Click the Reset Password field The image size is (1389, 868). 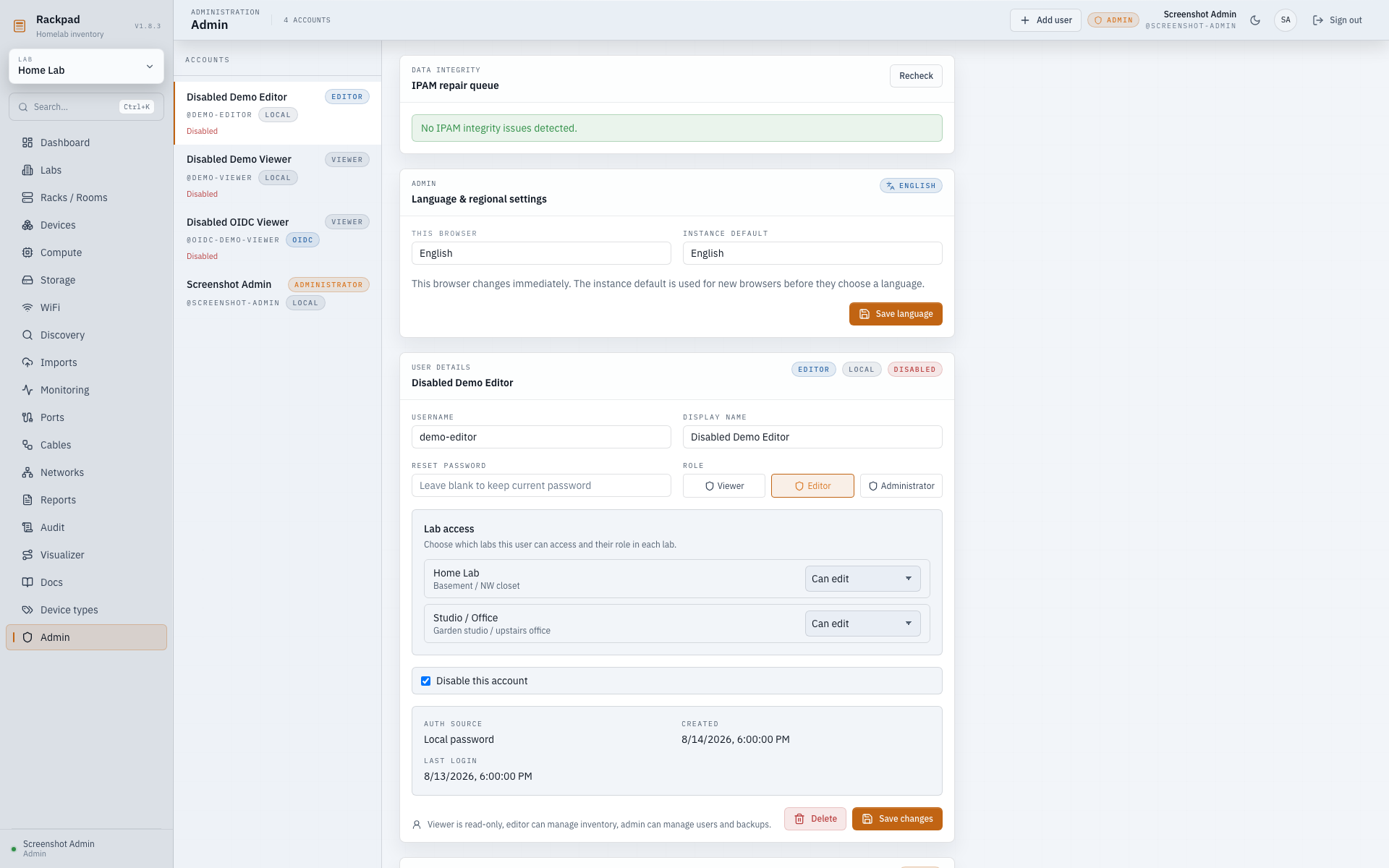[x=541, y=485]
